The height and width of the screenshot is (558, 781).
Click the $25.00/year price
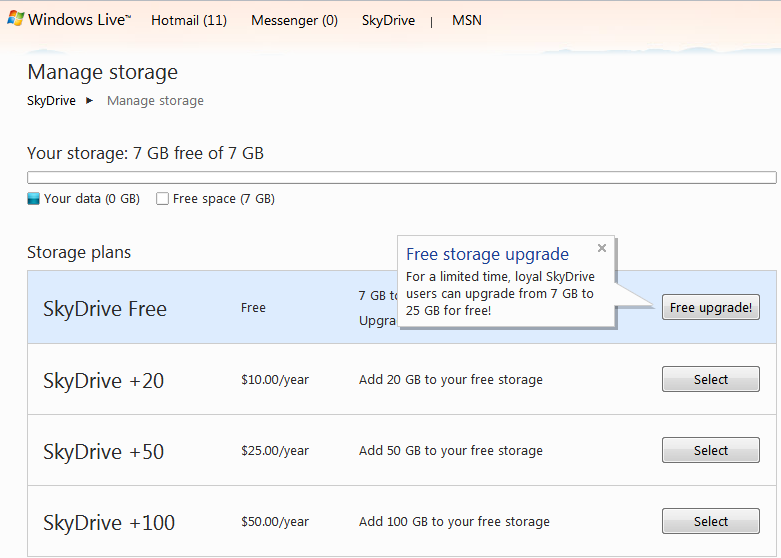click(x=275, y=450)
